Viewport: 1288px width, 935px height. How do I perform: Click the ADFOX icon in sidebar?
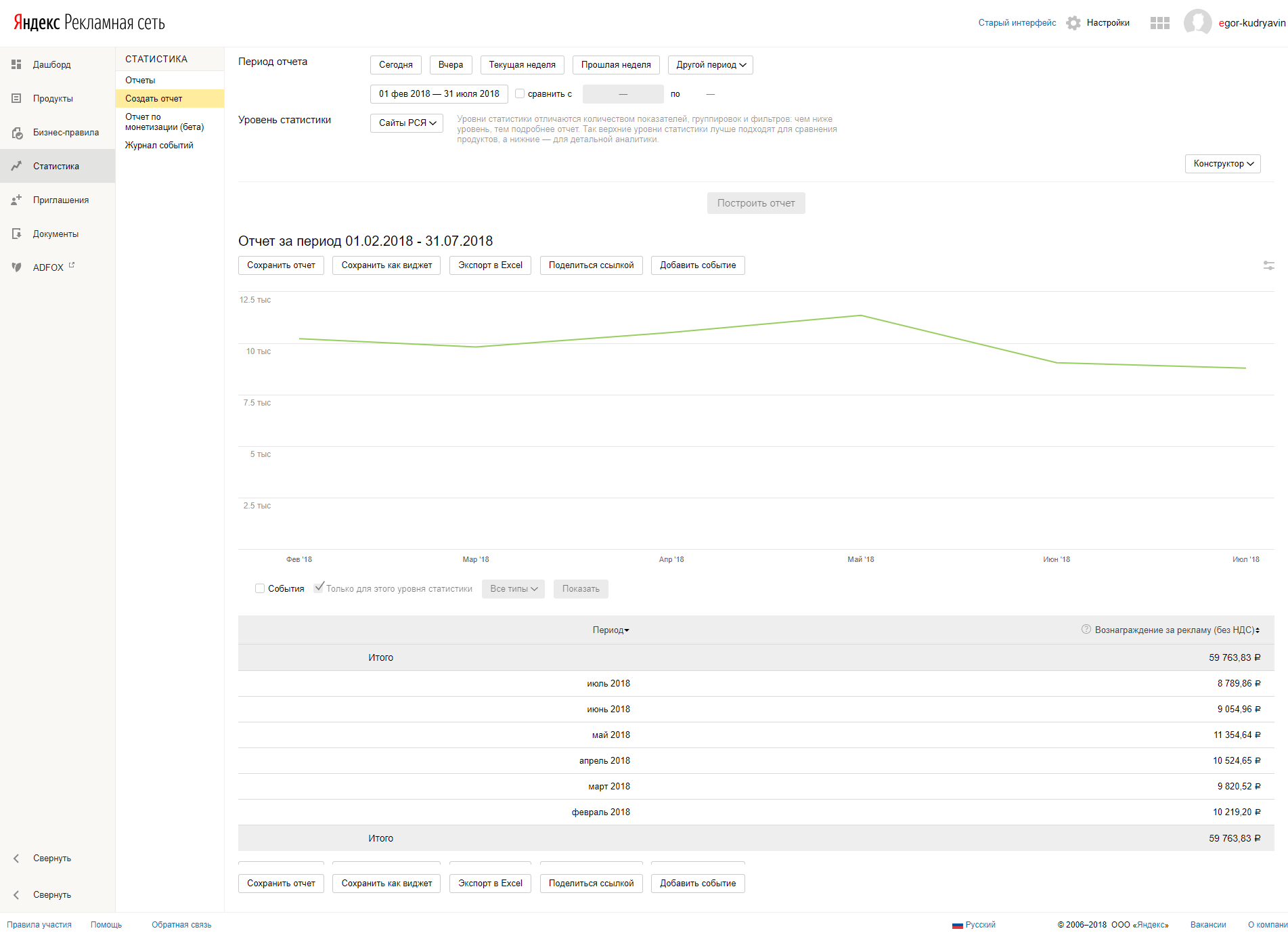tap(16, 267)
